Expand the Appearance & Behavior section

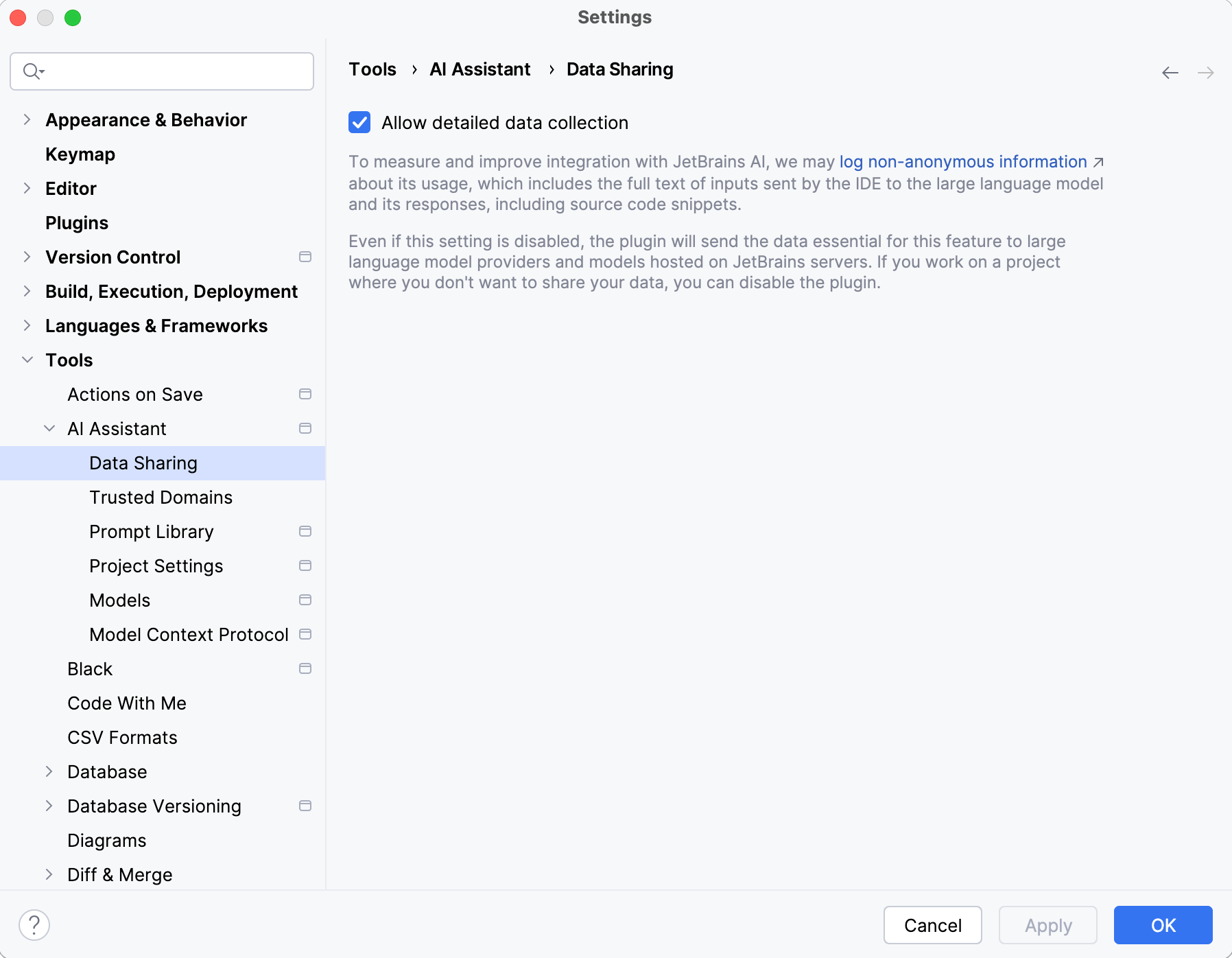27,119
